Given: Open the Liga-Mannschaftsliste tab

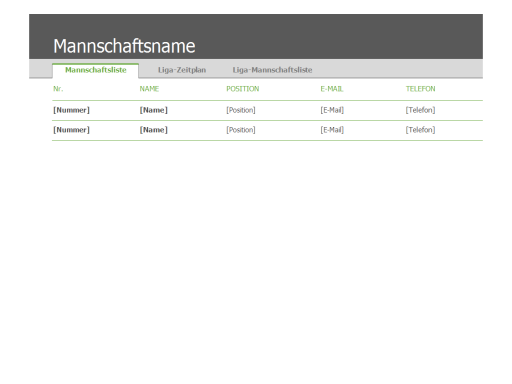Looking at the screenshot, I should tap(272, 70).
